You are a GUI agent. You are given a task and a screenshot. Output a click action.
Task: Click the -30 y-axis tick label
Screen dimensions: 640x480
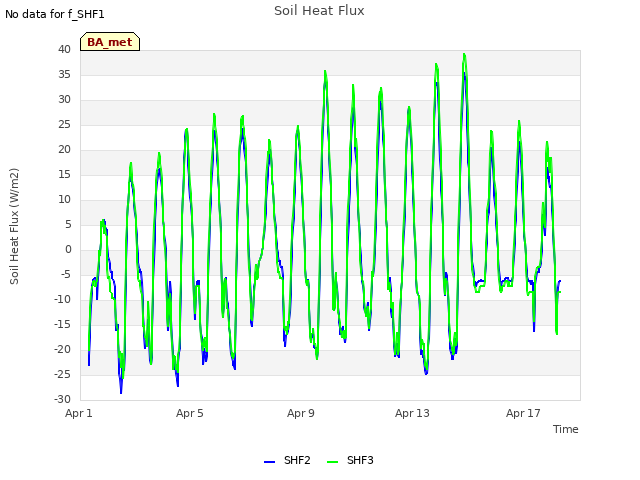[63, 399]
